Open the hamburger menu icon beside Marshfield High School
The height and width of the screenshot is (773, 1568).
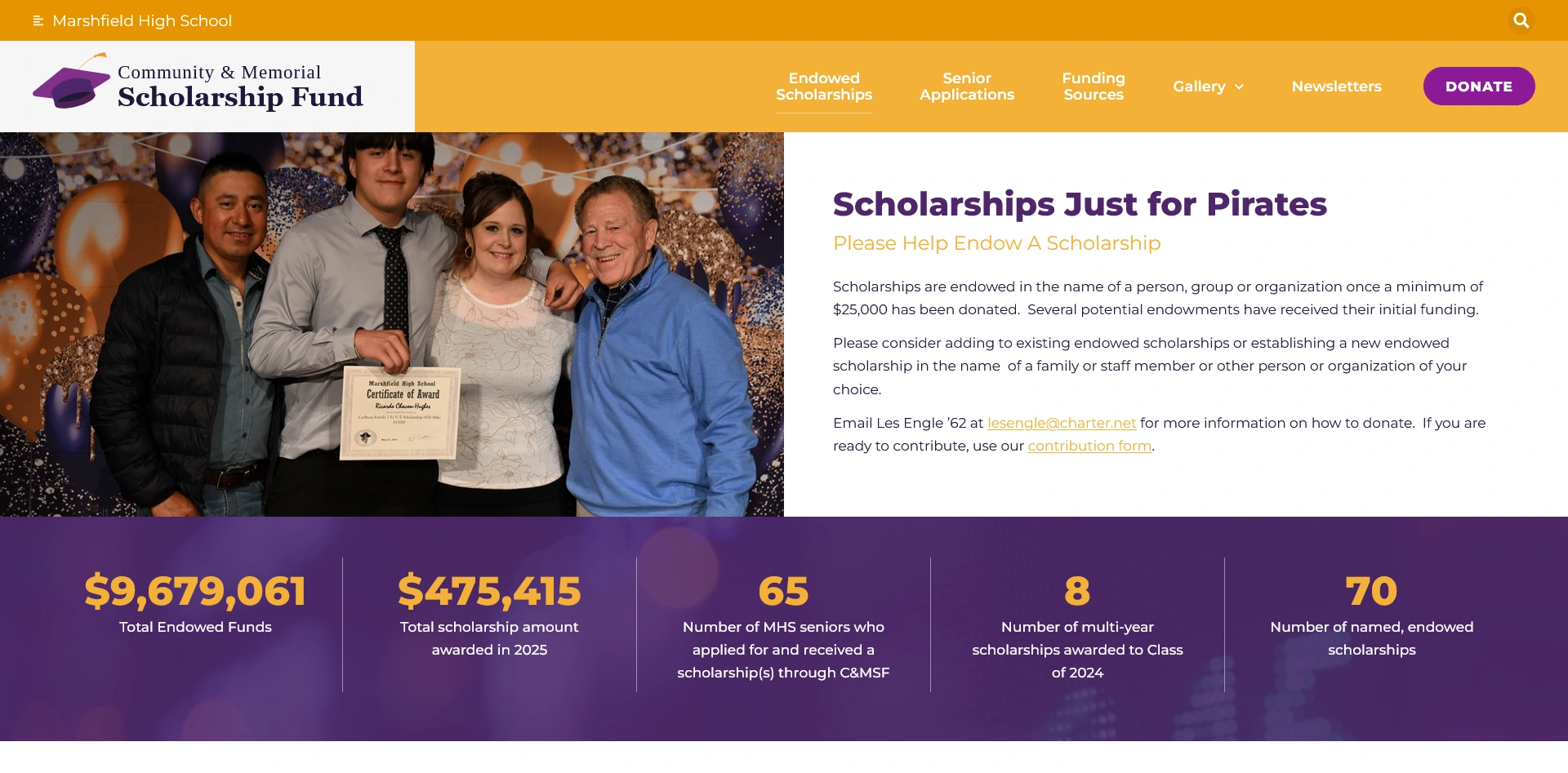click(x=38, y=20)
